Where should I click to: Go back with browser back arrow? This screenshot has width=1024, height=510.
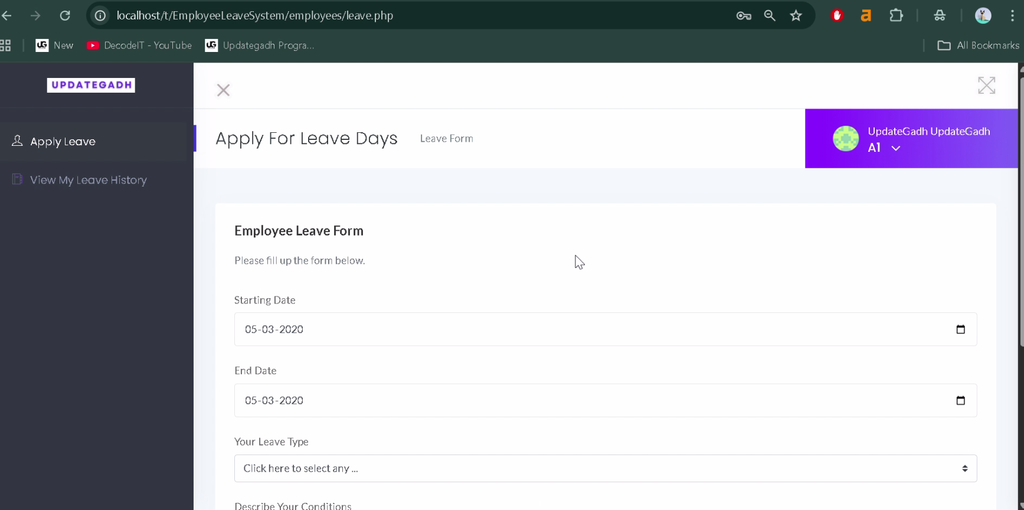7,16
